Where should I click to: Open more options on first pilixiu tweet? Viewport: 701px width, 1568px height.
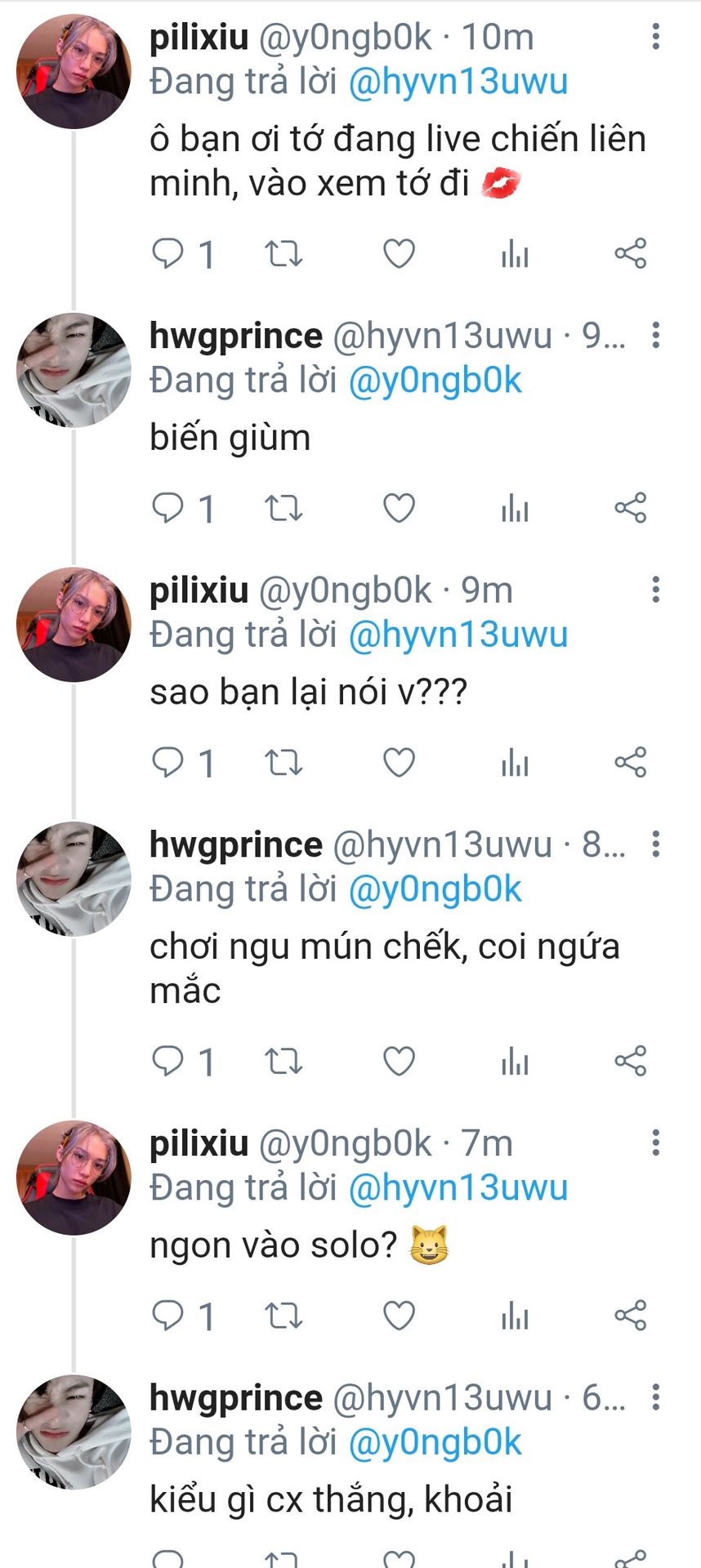coord(655,37)
